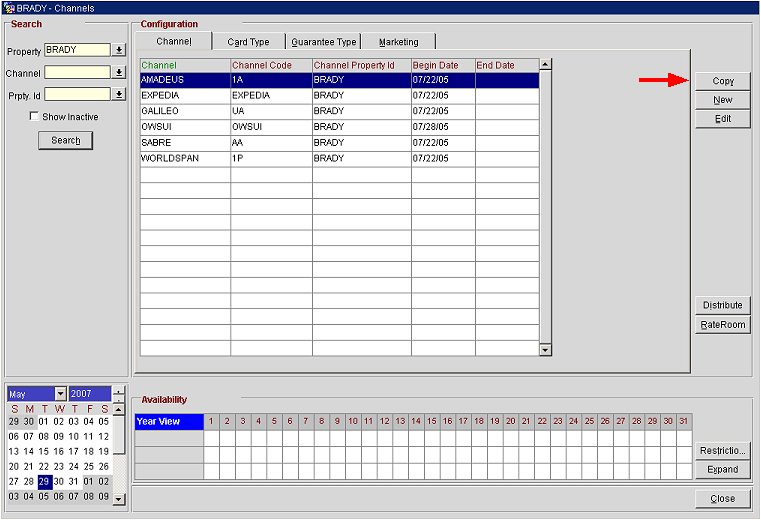Enable the Show Inactive checkbox
761x520 pixels.
coord(34,117)
